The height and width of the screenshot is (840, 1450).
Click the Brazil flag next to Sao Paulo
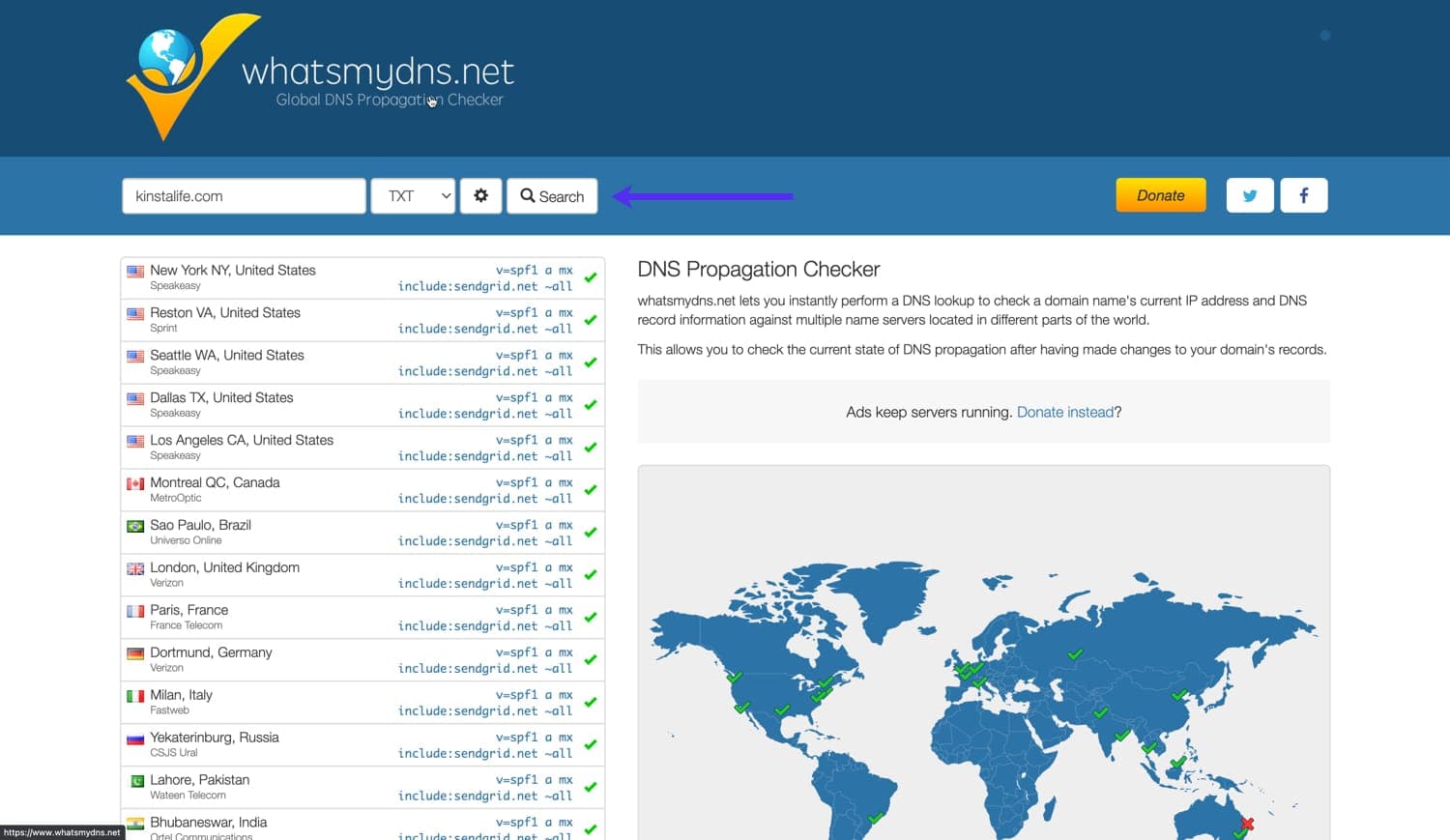134,526
